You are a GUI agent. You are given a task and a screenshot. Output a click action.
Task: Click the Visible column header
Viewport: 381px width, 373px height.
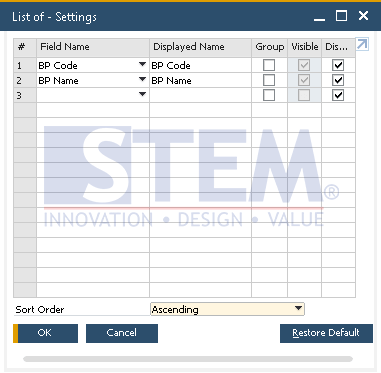tap(304, 47)
